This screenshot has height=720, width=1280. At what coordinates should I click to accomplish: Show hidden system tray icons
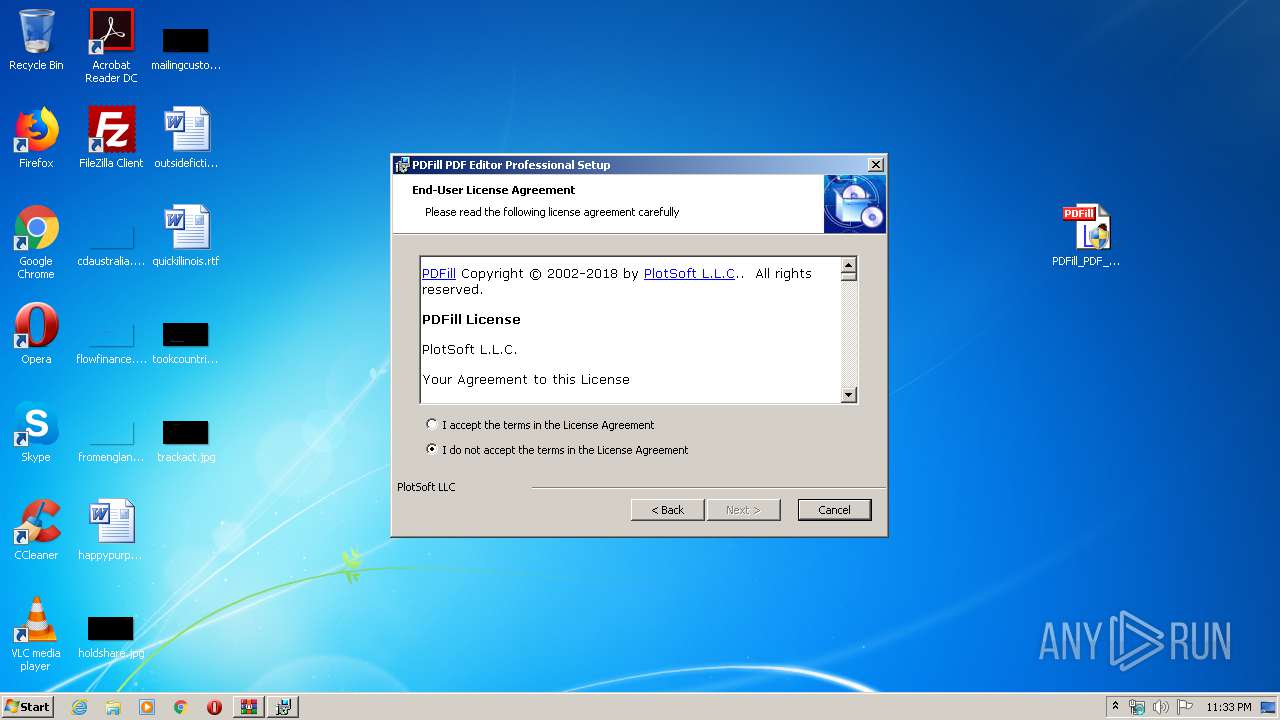click(1115, 706)
